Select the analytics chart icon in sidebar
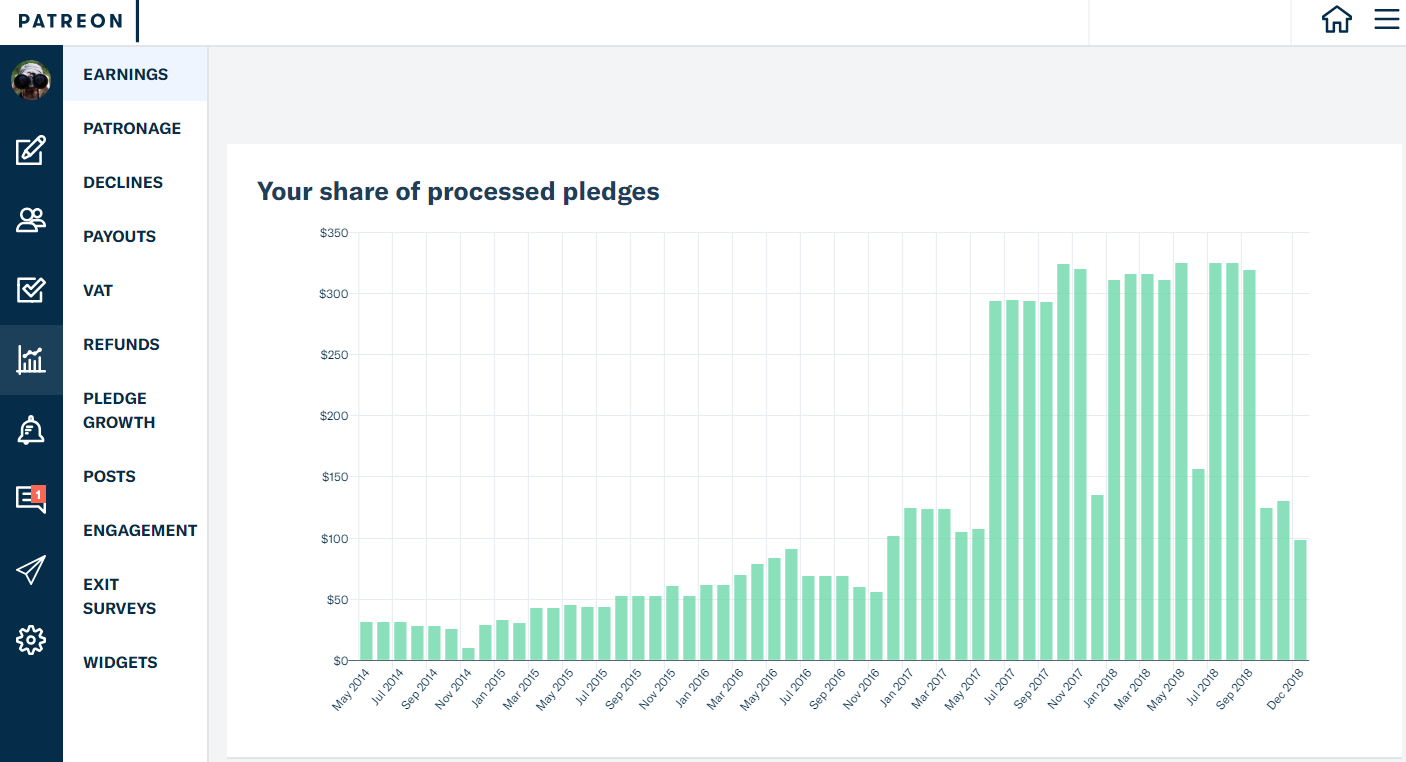Screen dimensions: 1406x762 tap(31, 360)
